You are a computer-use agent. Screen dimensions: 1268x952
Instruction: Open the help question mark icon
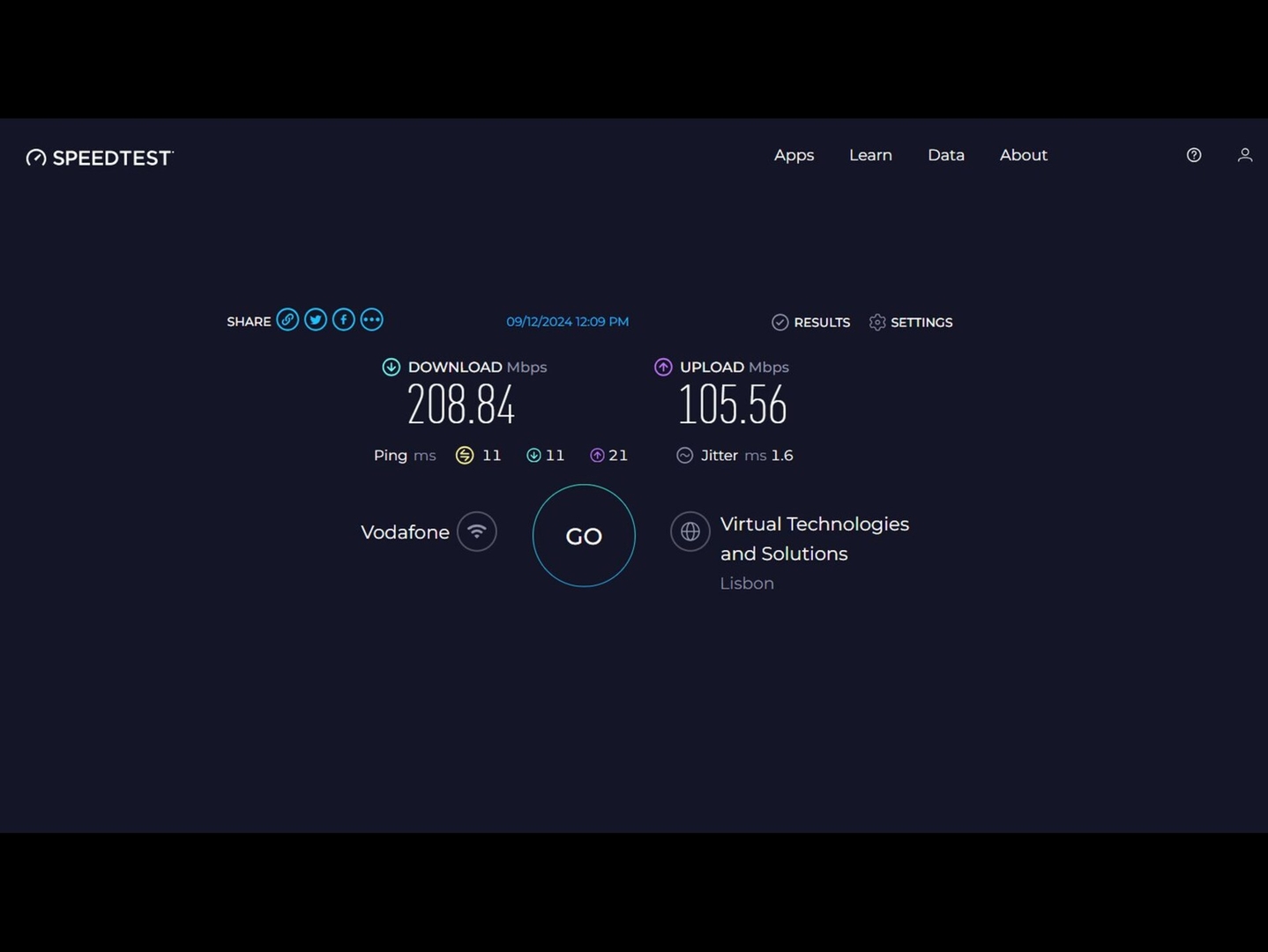click(x=1194, y=155)
